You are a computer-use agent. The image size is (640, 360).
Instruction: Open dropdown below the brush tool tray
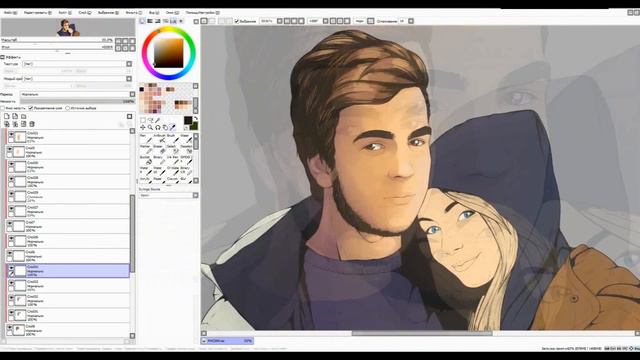point(196,196)
